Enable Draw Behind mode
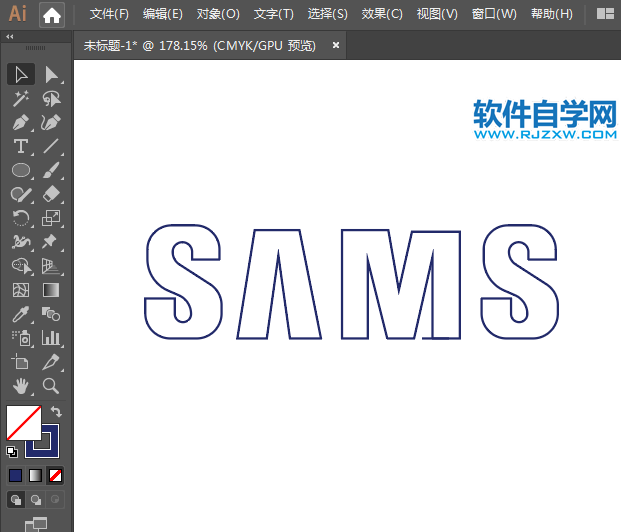This screenshot has height=532, width=621. tap(36, 500)
